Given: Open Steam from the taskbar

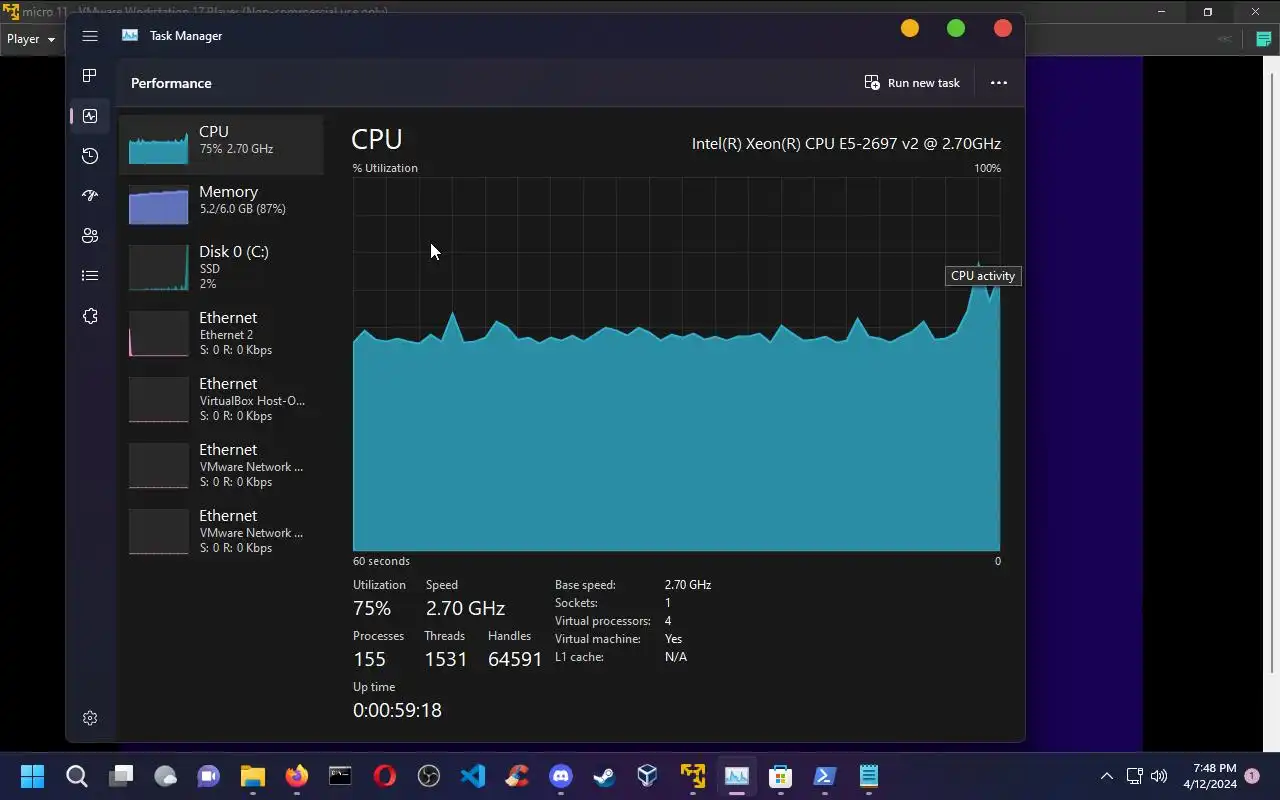Looking at the screenshot, I should tap(605, 776).
